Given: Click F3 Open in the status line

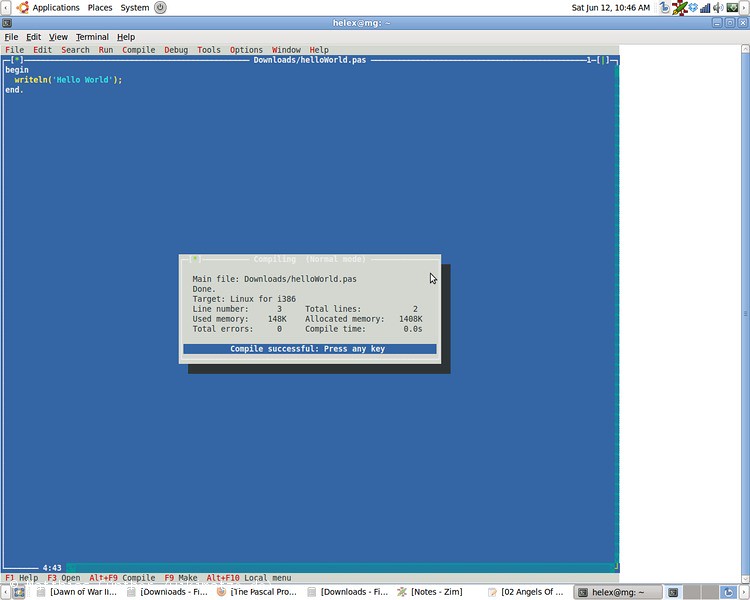Looking at the screenshot, I should pyautogui.click(x=64, y=578).
